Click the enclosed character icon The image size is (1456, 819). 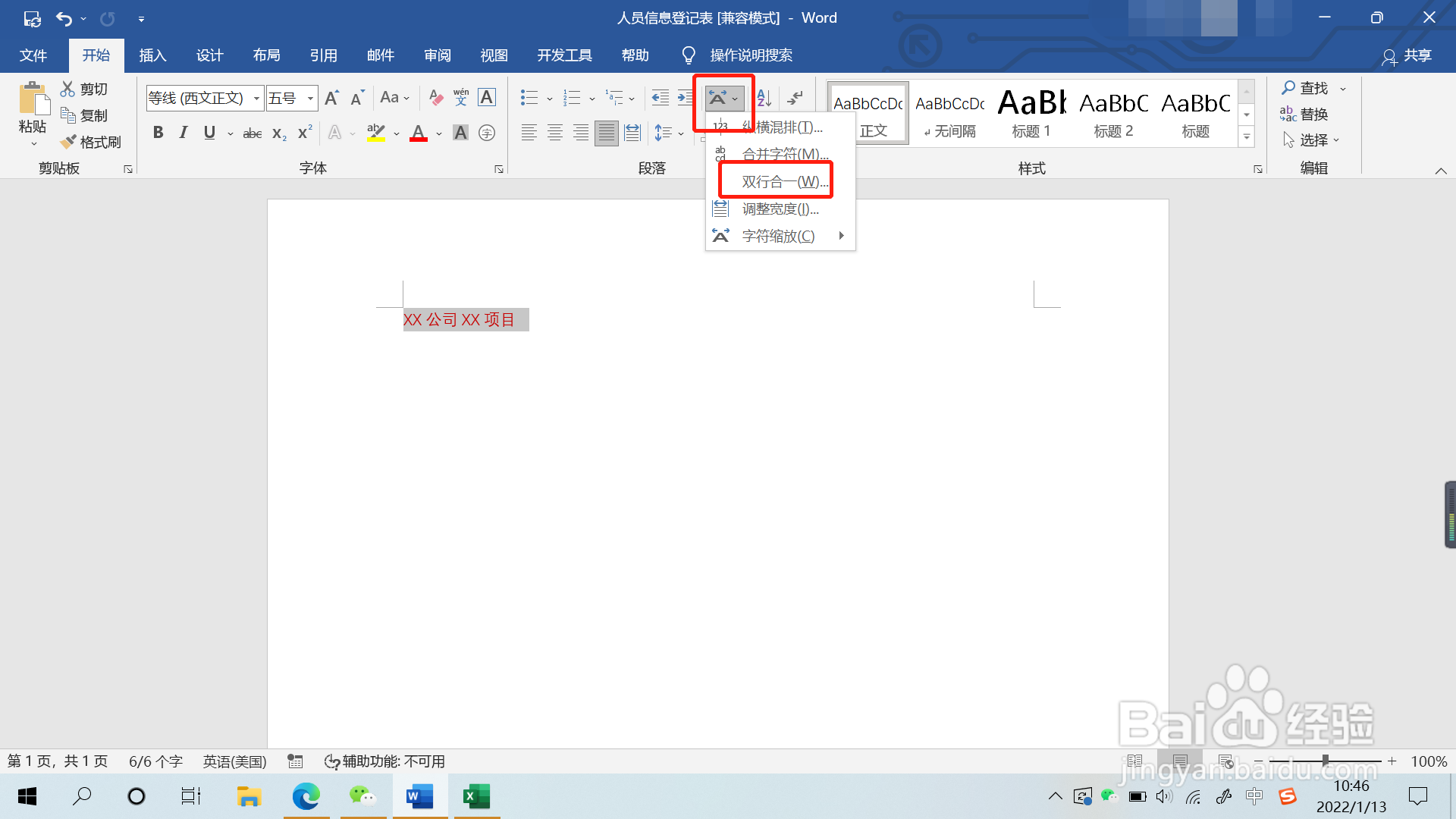[x=487, y=133]
